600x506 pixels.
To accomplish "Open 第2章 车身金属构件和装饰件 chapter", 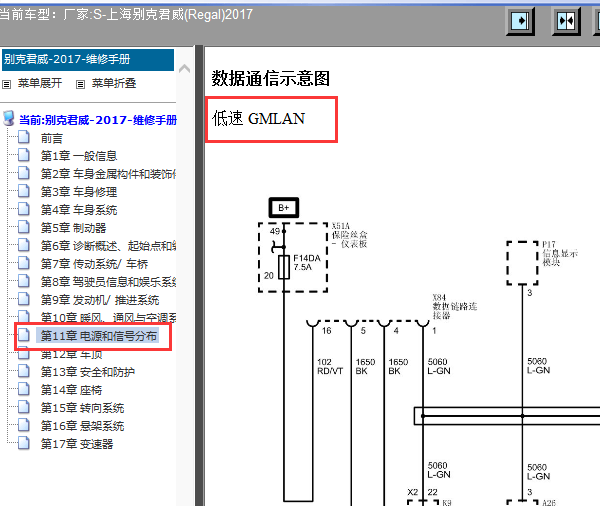I will coord(108,174).
